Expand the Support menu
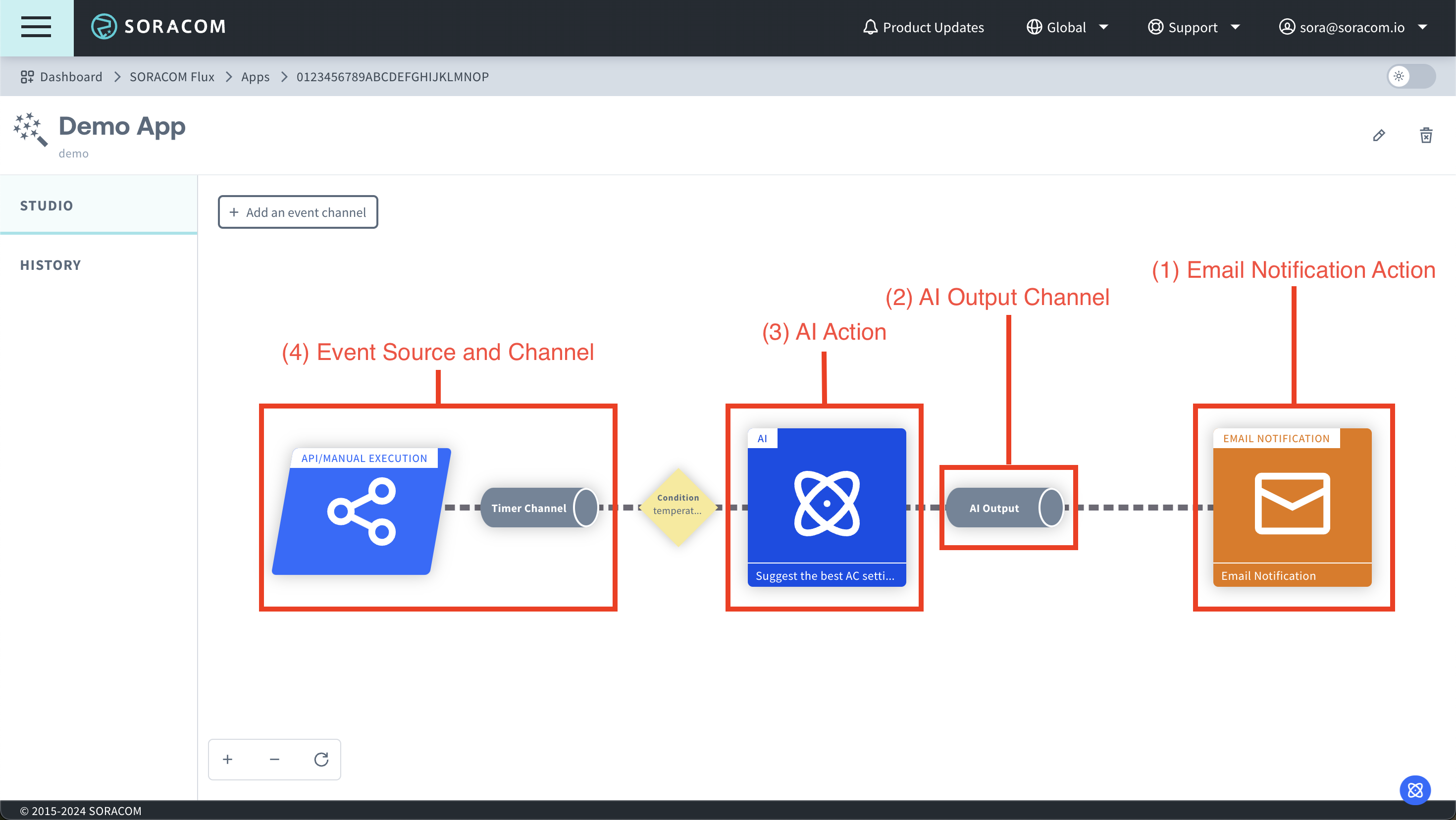 pos(1194,27)
